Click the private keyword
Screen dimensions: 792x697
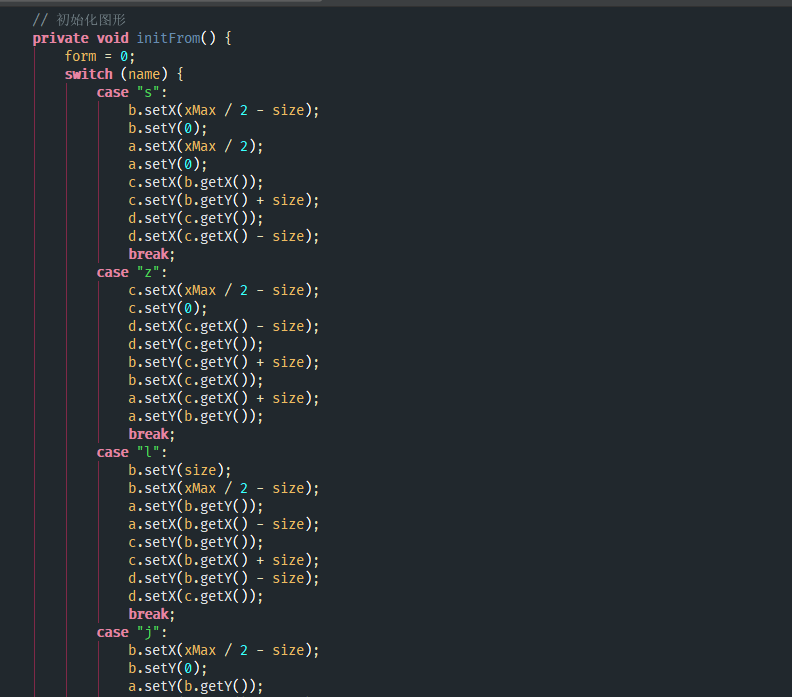pyautogui.click(x=60, y=38)
